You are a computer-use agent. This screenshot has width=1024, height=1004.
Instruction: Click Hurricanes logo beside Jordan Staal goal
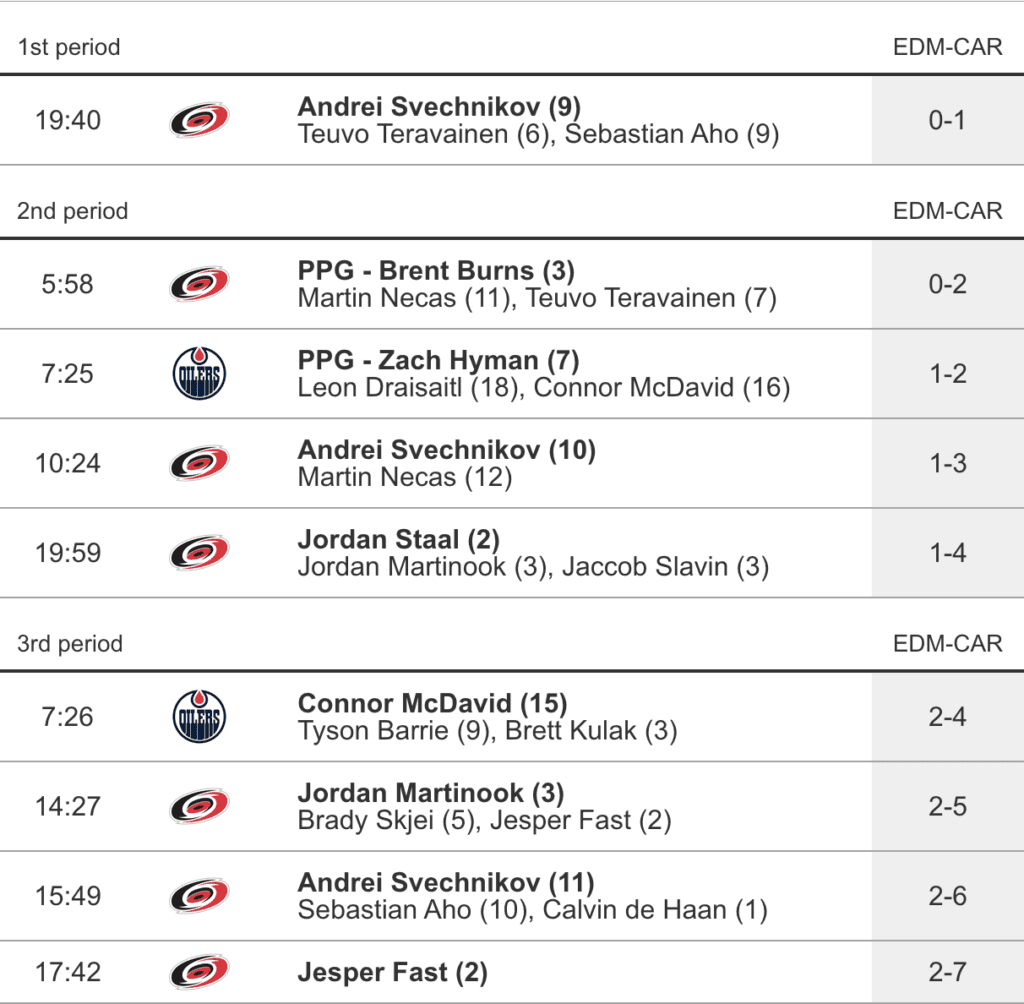tap(199, 553)
